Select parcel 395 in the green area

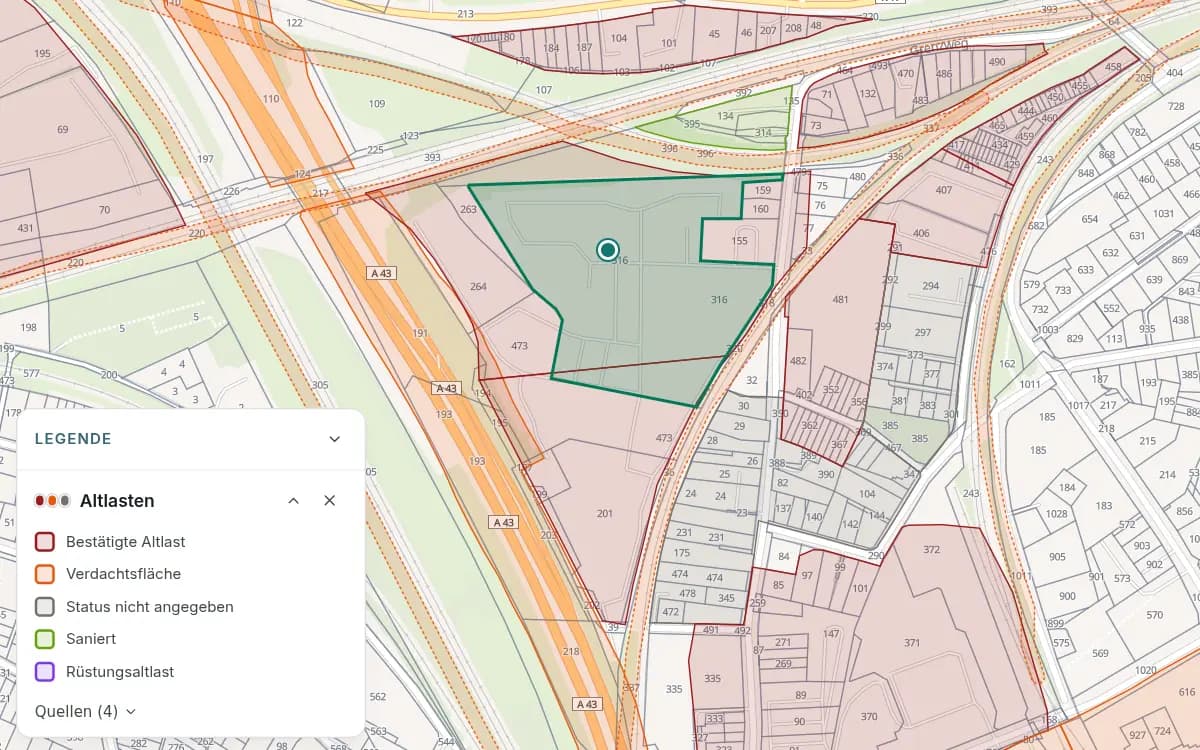click(692, 124)
